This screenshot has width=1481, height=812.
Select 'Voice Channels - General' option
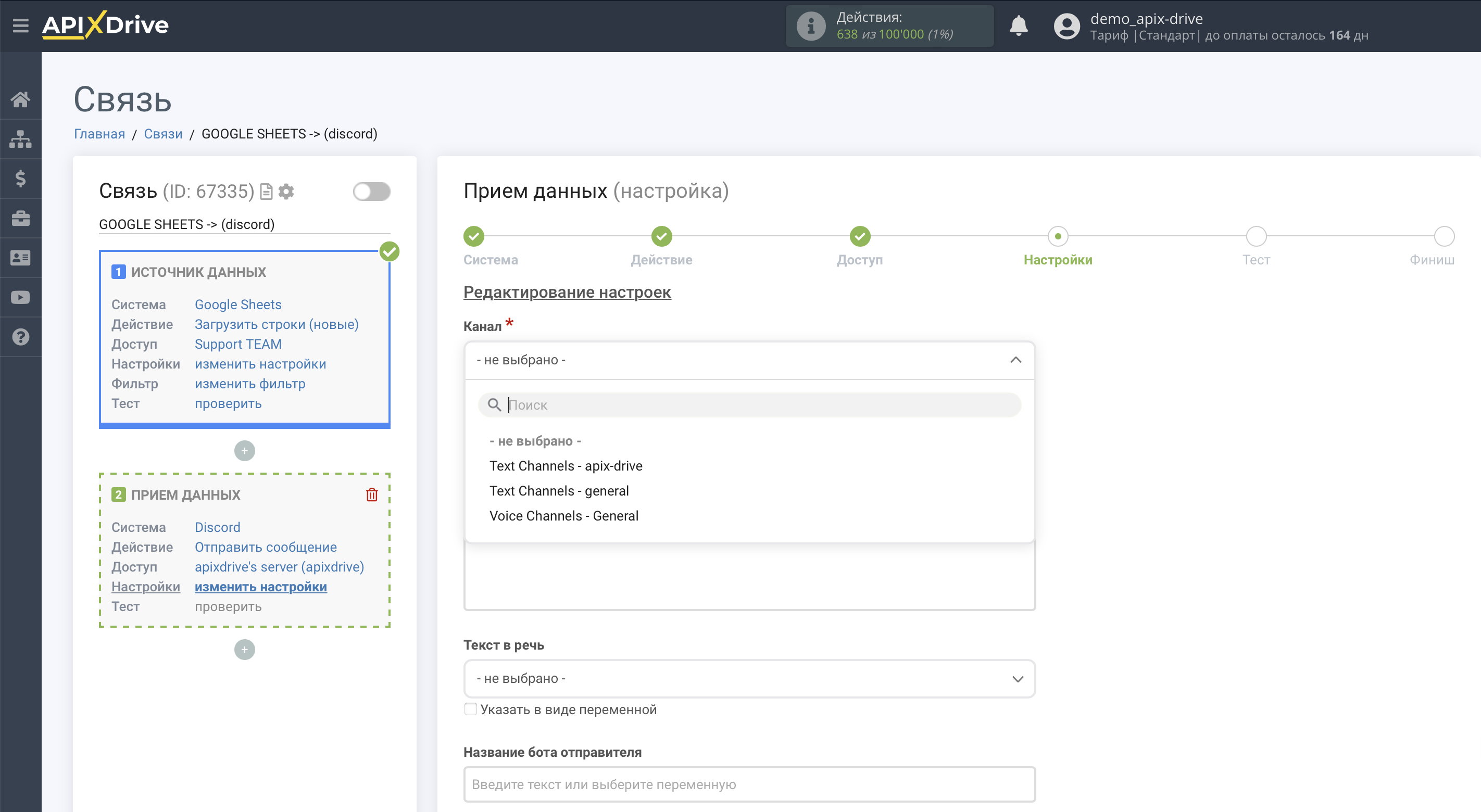[x=563, y=516]
